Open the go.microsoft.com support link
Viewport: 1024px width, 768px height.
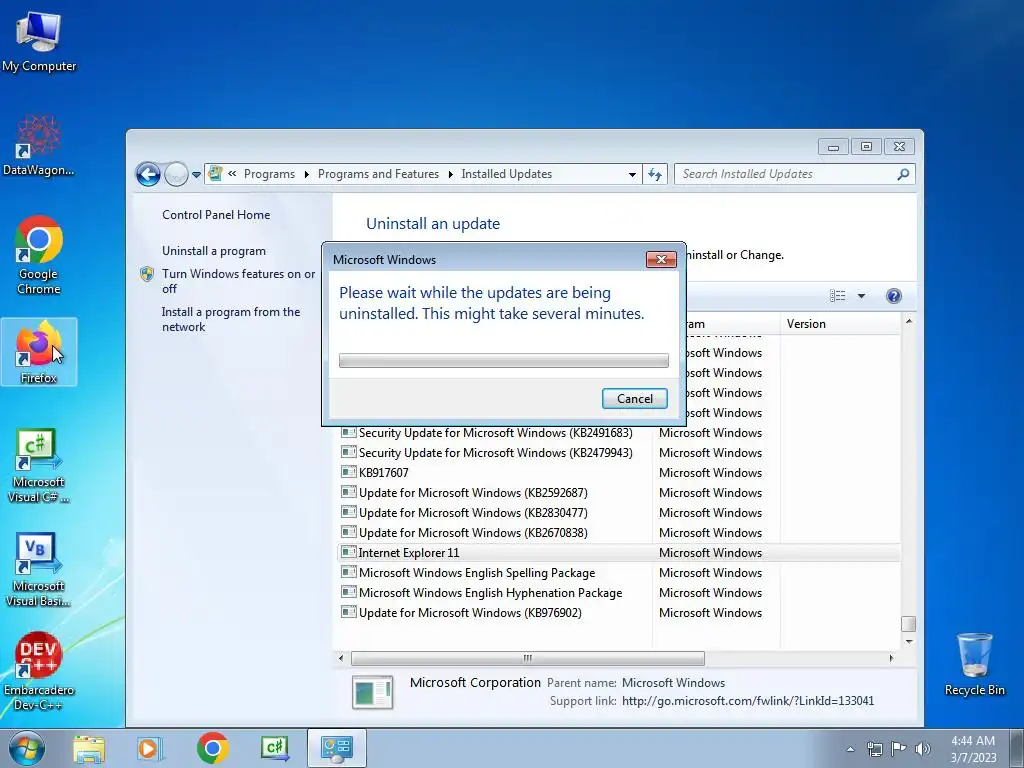click(748, 701)
